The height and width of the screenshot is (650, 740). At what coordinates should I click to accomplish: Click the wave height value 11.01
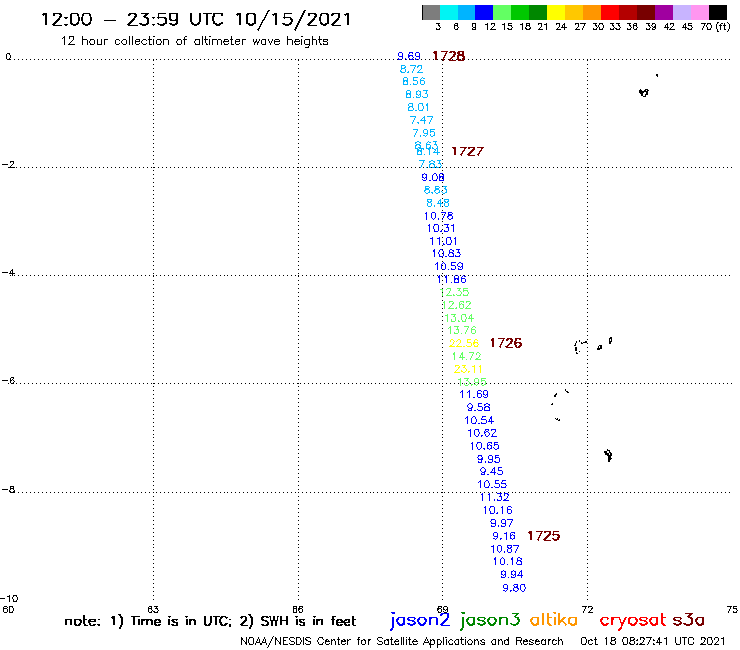[443, 241]
